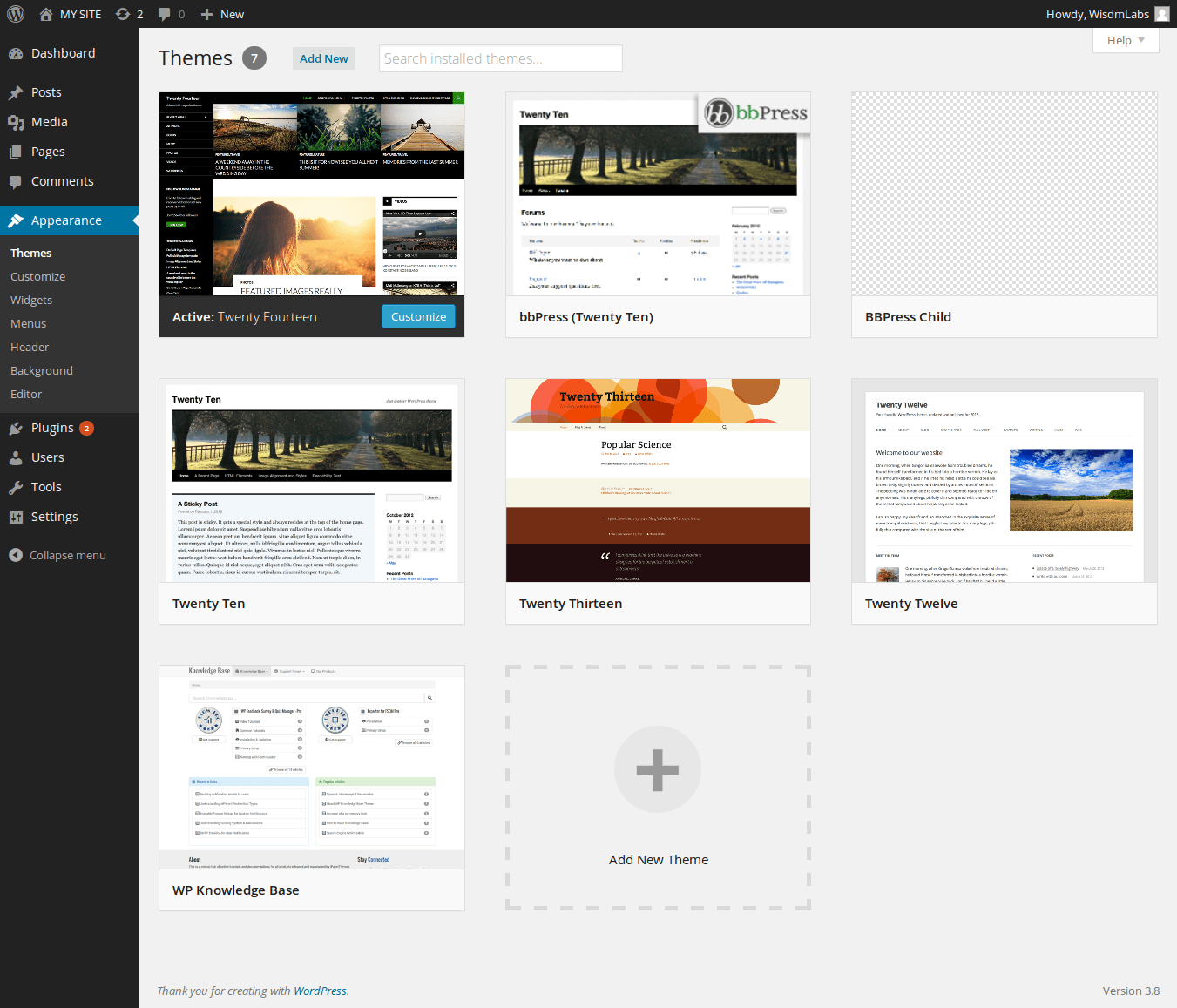Screen dimensions: 1177x1008
Task: Select the Twenty Fourteen theme screenshot
Action: pyautogui.click(x=312, y=194)
